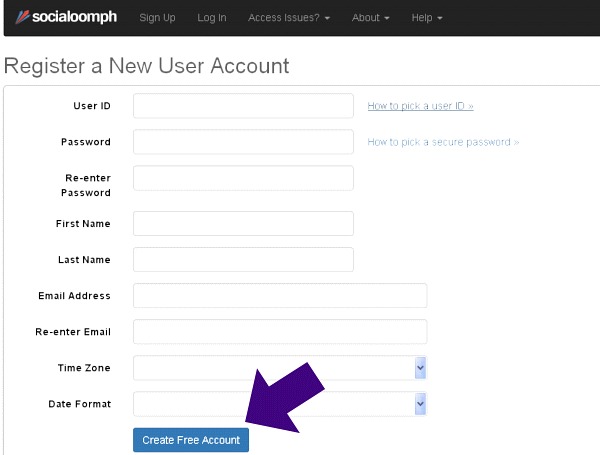The width and height of the screenshot is (600, 455).
Task: Click the Register a New User Account heading
Action: point(147,66)
